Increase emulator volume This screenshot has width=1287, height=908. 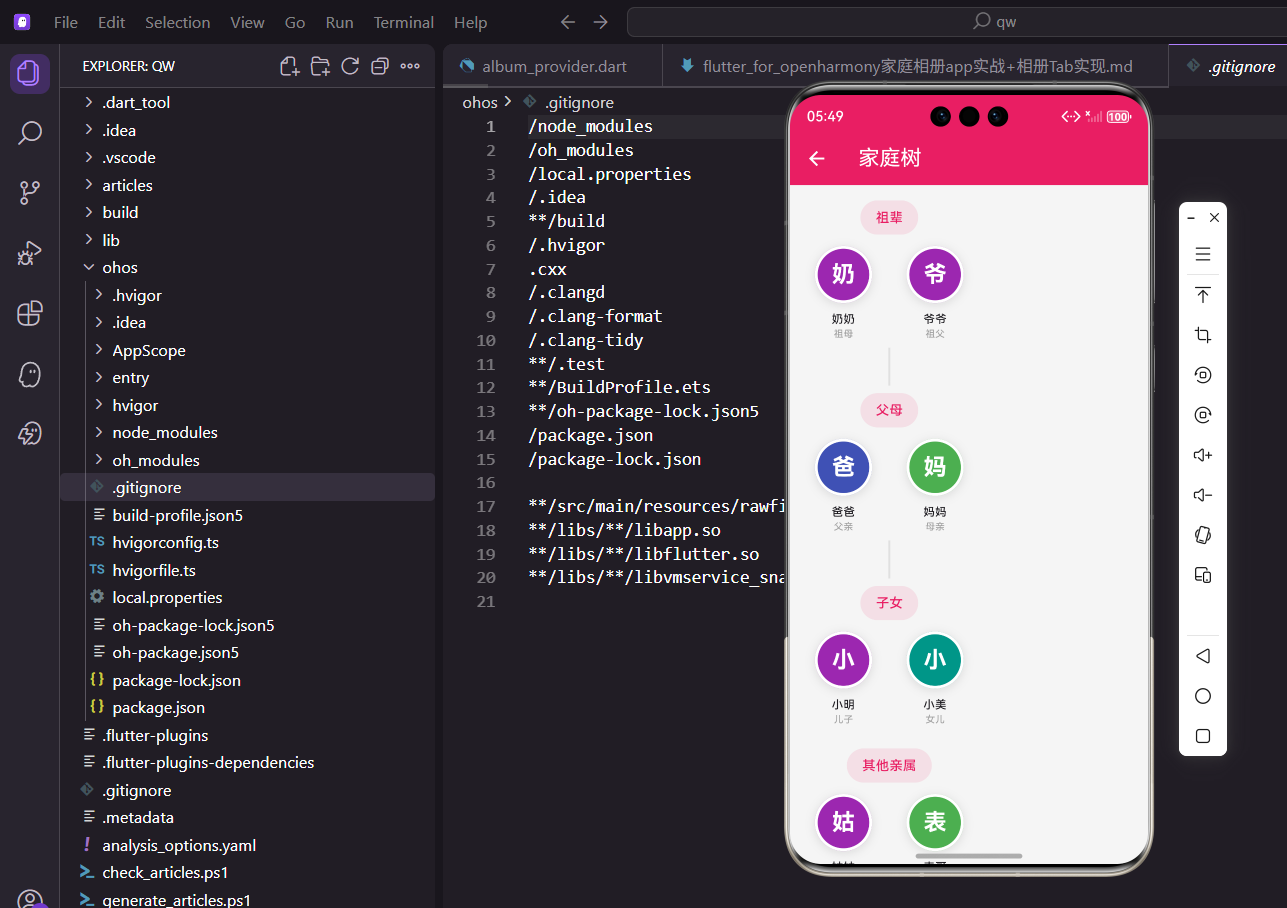[1202, 454]
